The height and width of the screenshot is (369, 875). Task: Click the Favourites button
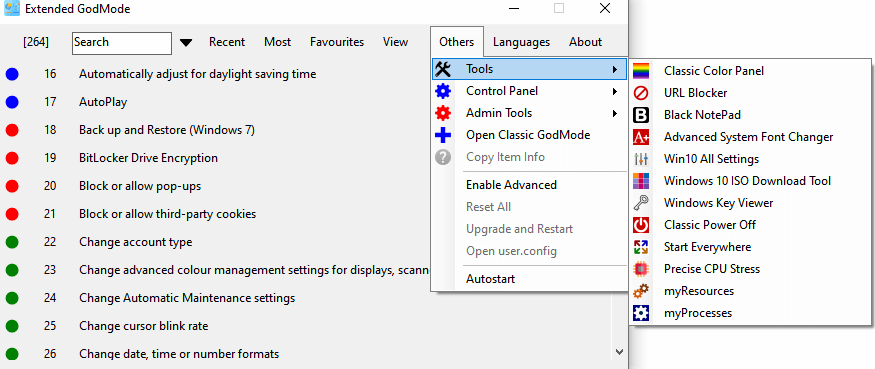click(337, 42)
